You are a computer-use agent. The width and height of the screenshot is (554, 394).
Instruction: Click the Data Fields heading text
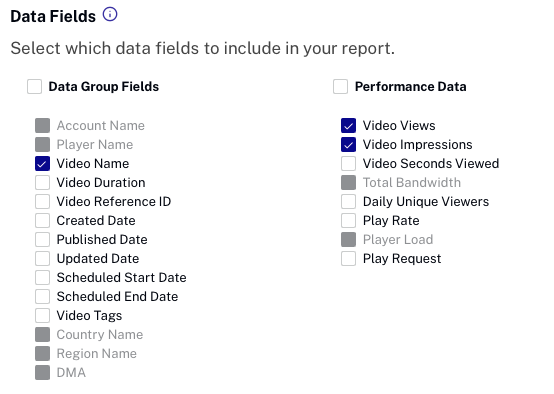coord(53,17)
